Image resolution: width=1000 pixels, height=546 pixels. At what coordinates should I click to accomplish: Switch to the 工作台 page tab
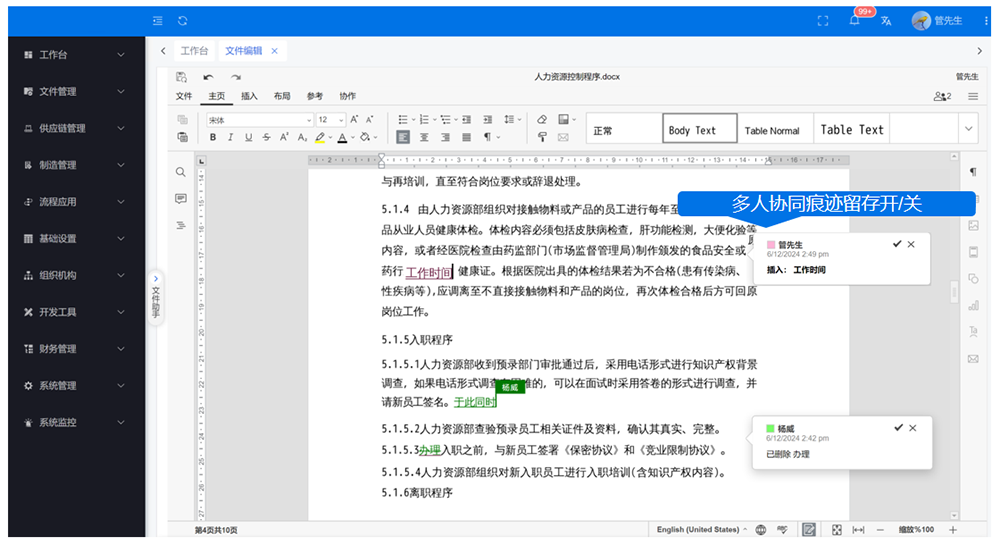[194, 51]
